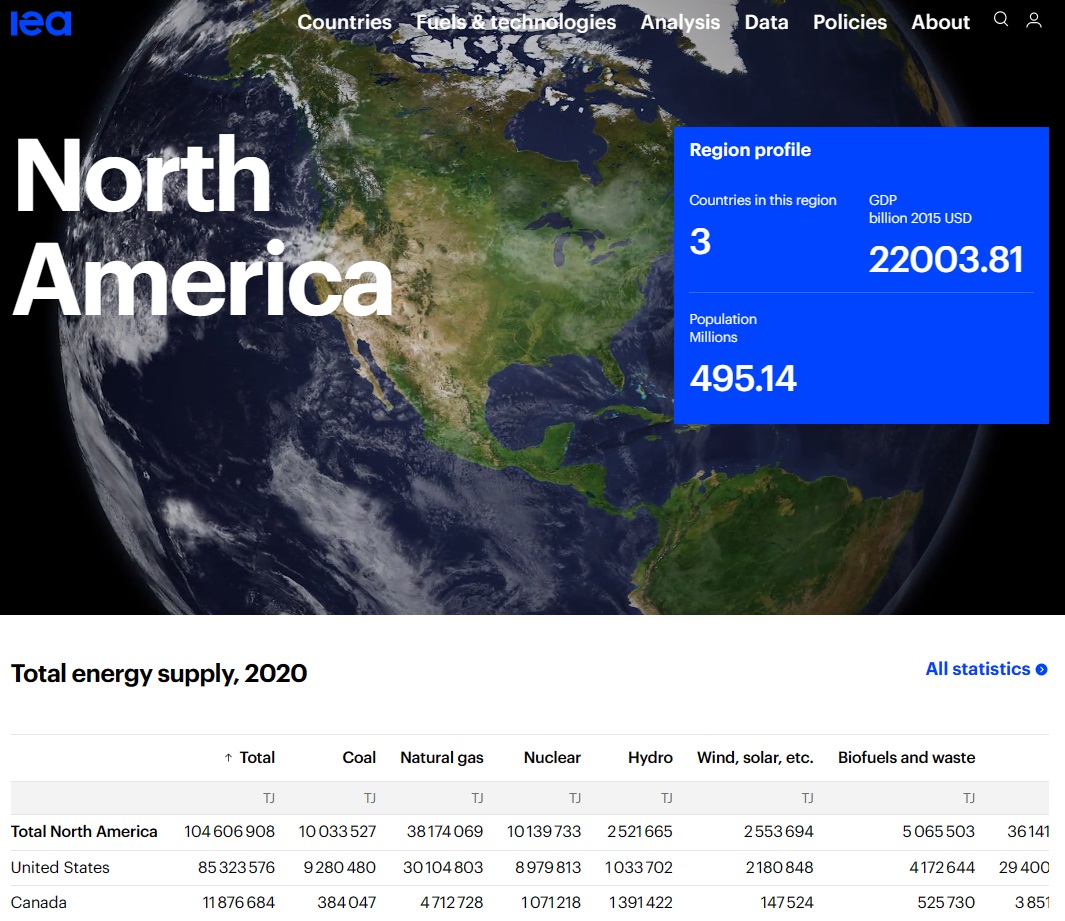This screenshot has width=1065, height=921.
Task: Sort table by Nuclear column header
Action: pyautogui.click(x=552, y=757)
